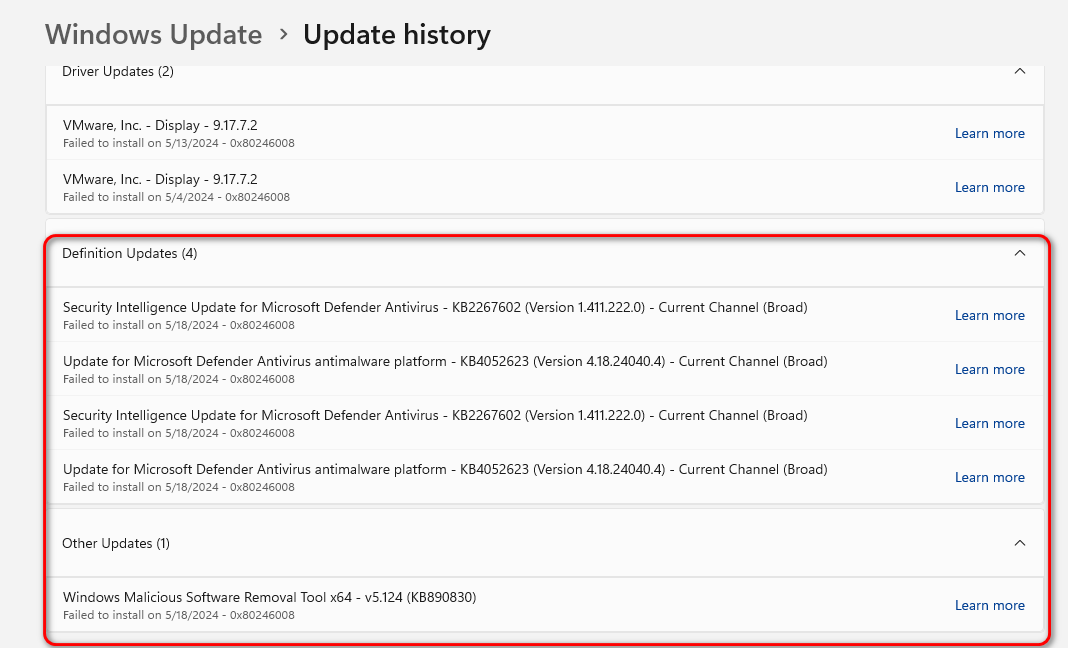Select the Driver Updates (2) header text
Image resolution: width=1068 pixels, height=648 pixels.
pos(118,72)
